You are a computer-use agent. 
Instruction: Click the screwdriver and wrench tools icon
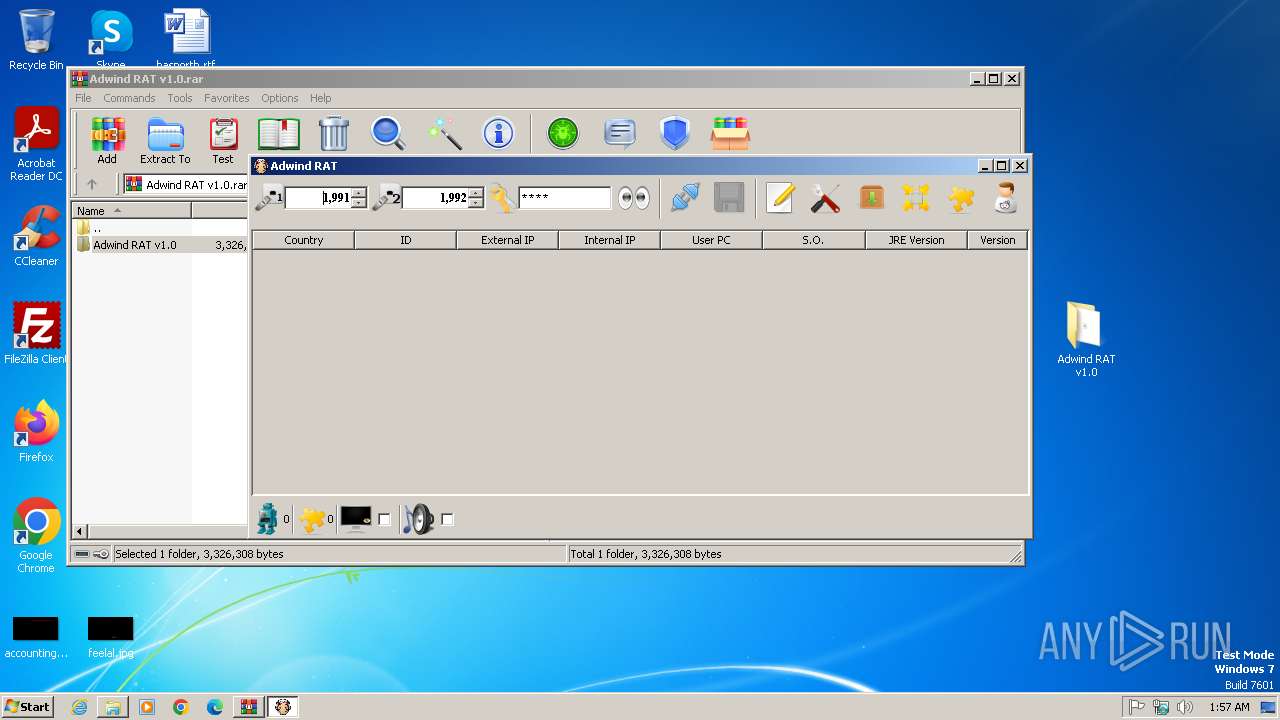[x=825, y=198]
